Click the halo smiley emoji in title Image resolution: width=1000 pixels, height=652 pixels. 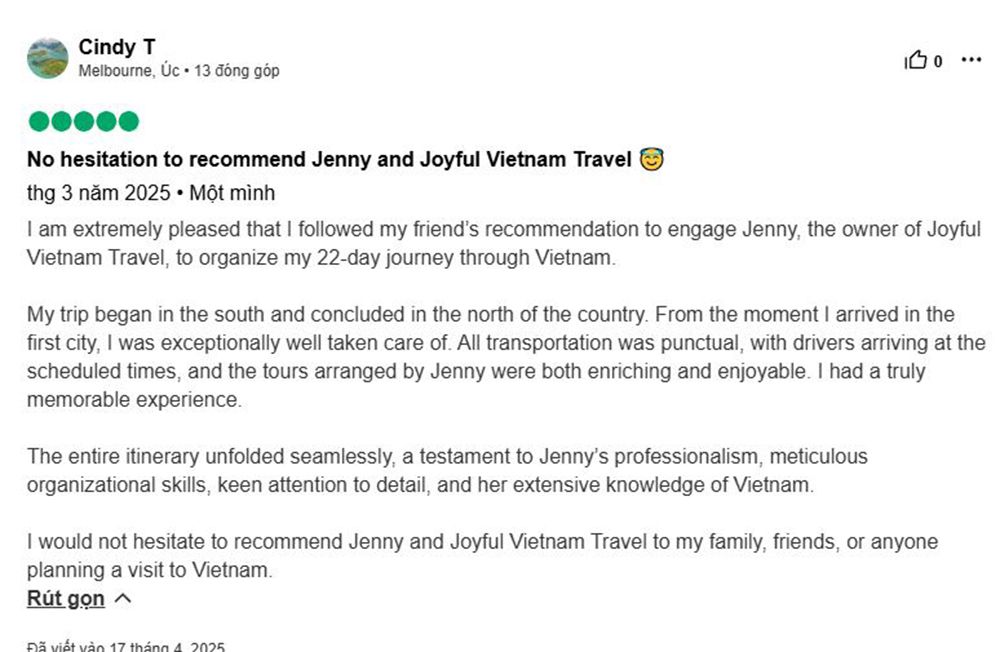[x=651, y=159]
